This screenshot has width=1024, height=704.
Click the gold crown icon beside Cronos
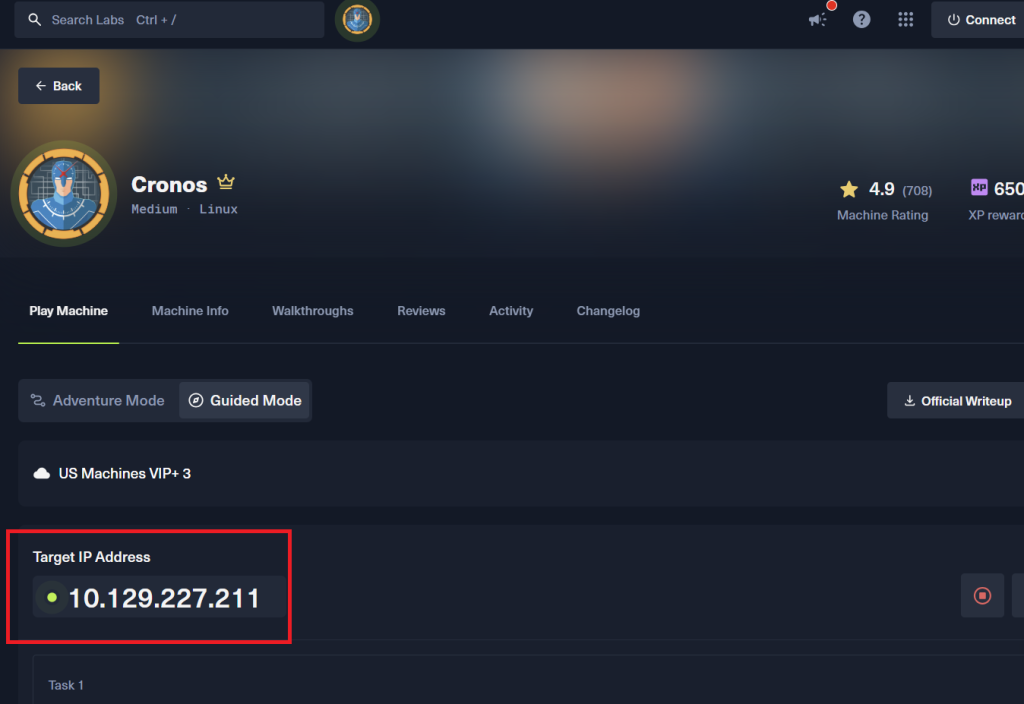pos(226,182)
